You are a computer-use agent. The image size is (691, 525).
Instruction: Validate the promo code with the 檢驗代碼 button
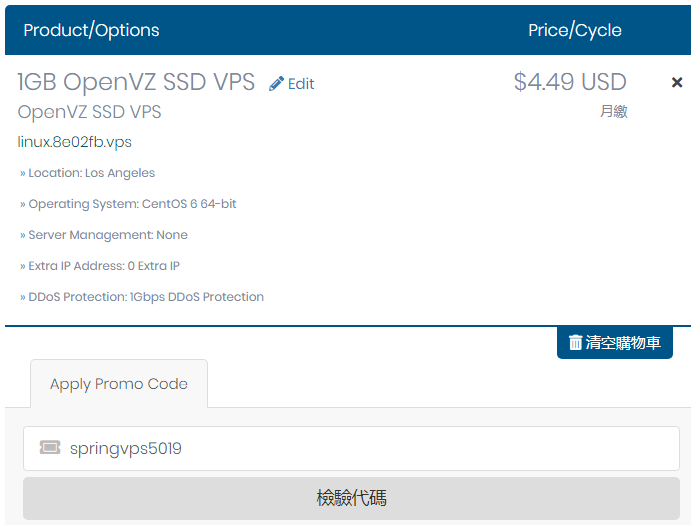coord(351,498)
